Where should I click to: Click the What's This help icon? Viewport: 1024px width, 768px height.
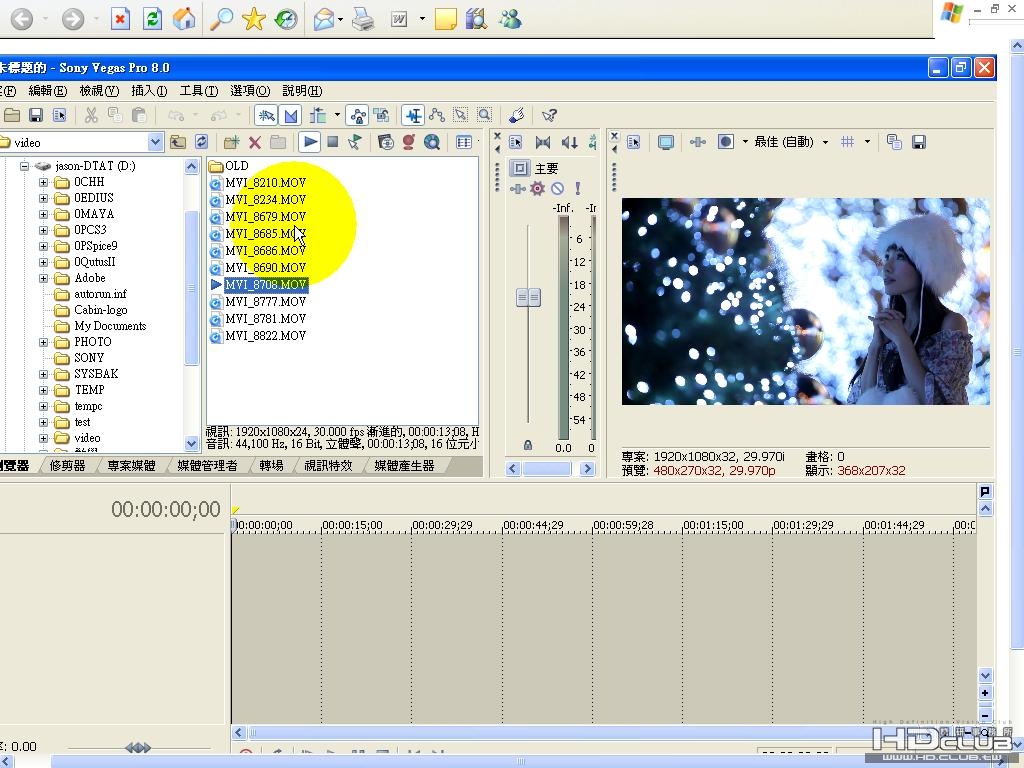[x=549, y=116]
